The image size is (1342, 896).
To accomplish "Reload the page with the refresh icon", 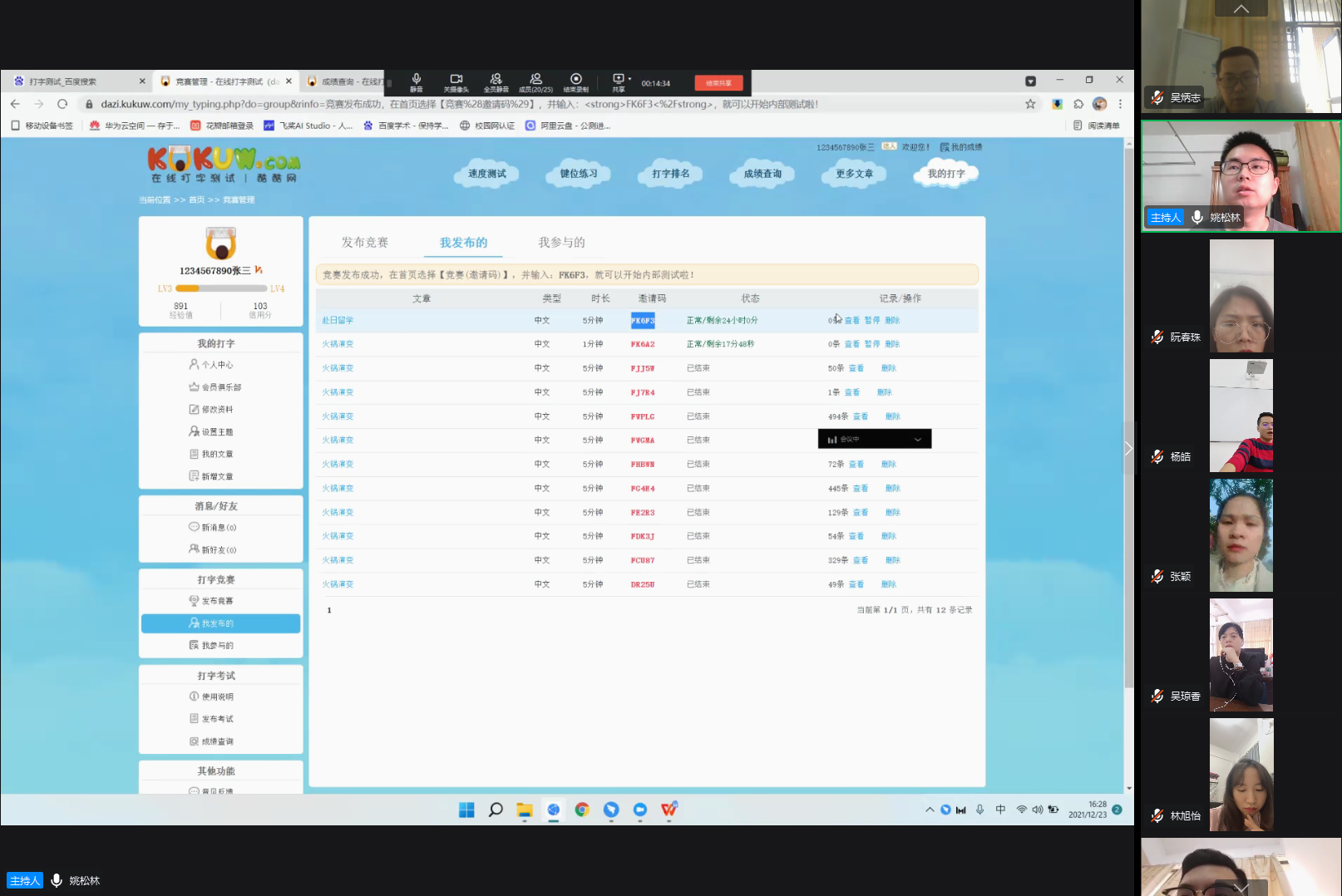I will pyautogui.click(x=62, y=104).
